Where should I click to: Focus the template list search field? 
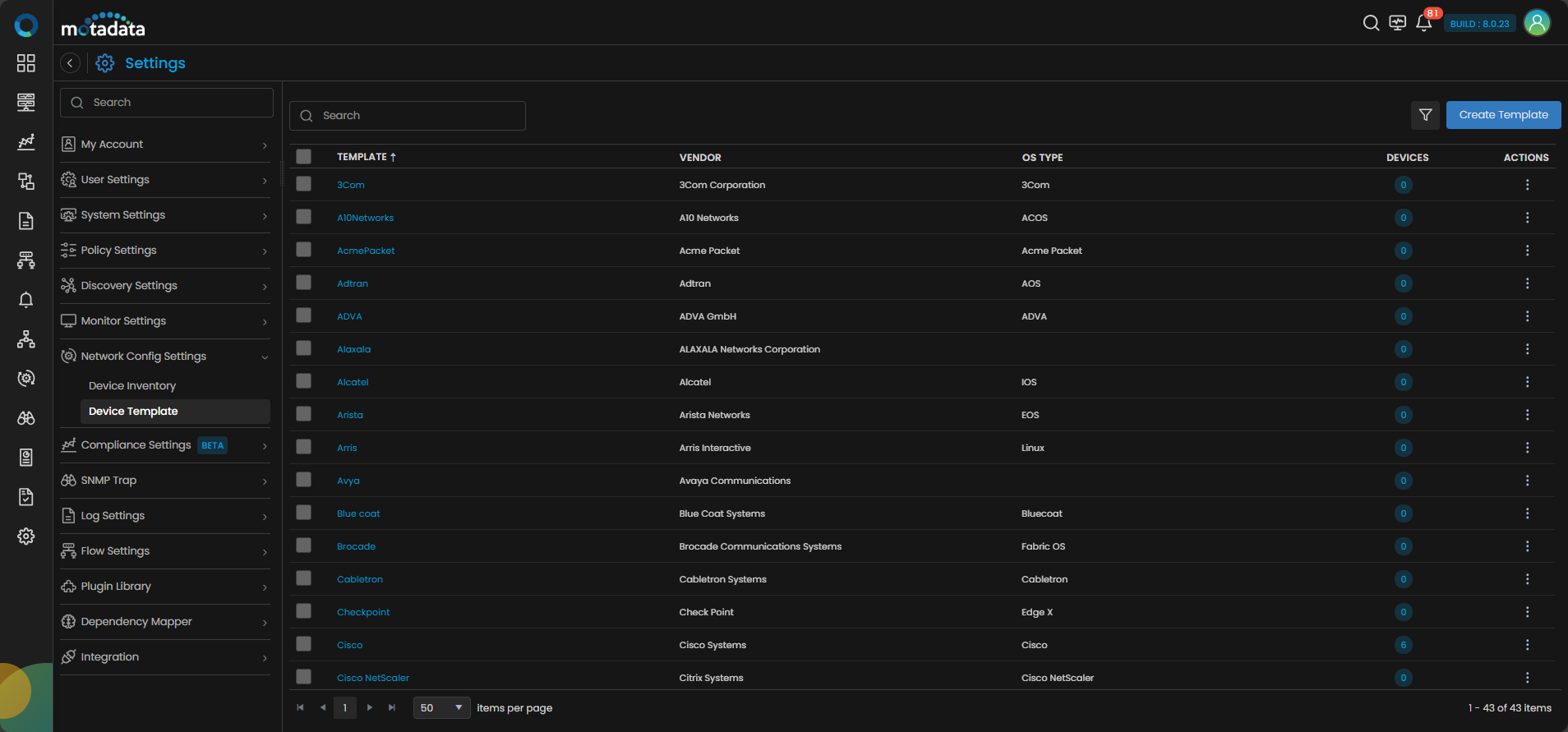coord(408,116)
